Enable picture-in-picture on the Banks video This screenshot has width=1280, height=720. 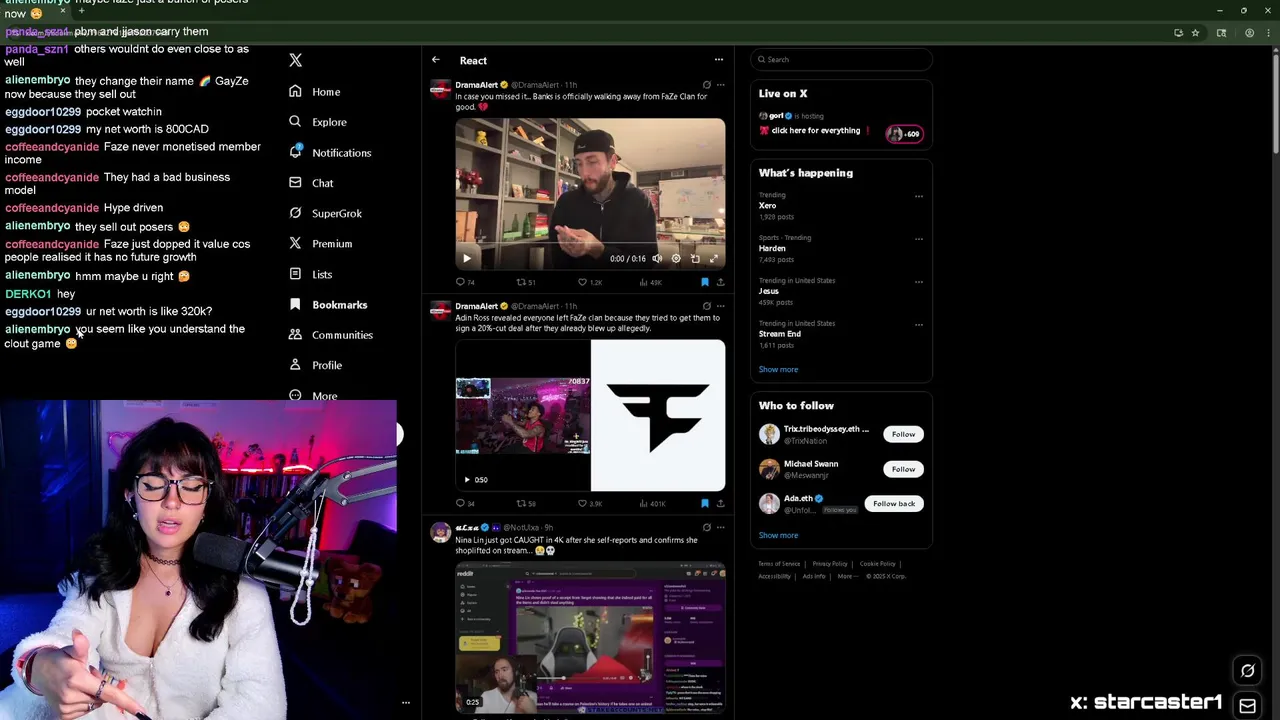point(695,258)
